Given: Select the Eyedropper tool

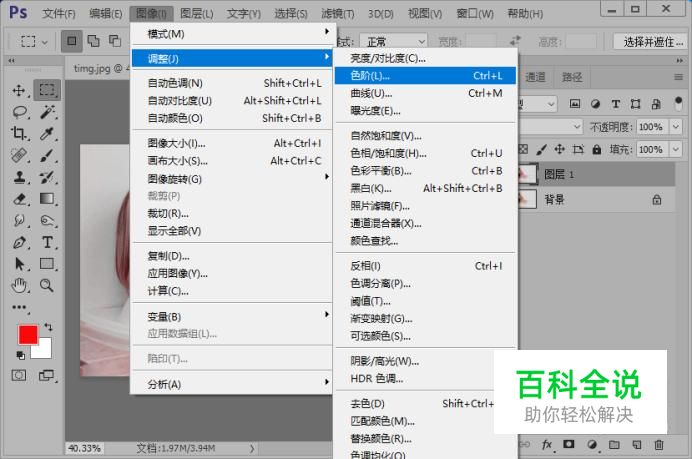Looking at the screenshot, I should click(47, 133).
